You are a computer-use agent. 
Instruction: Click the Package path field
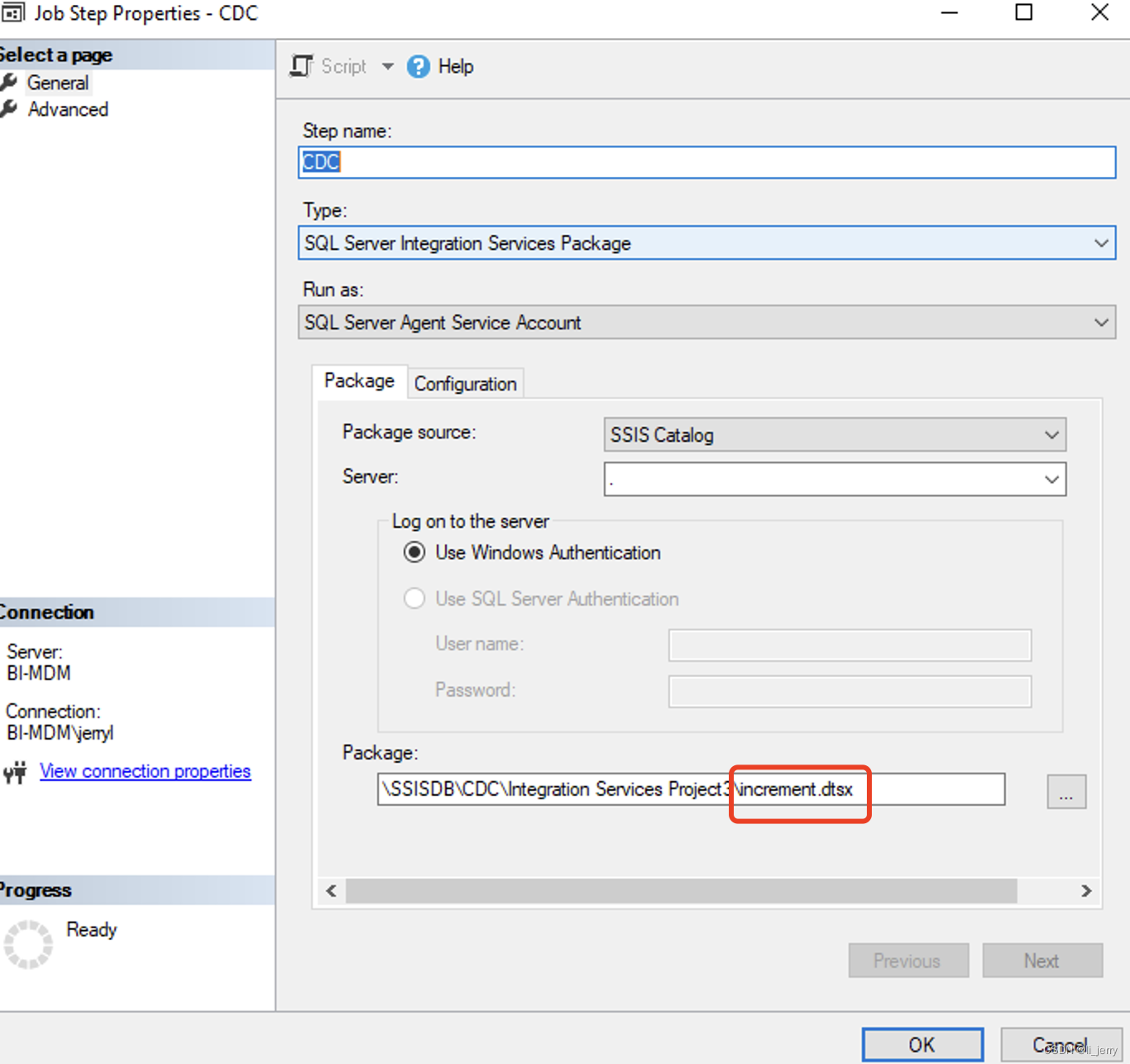(691, 789)
